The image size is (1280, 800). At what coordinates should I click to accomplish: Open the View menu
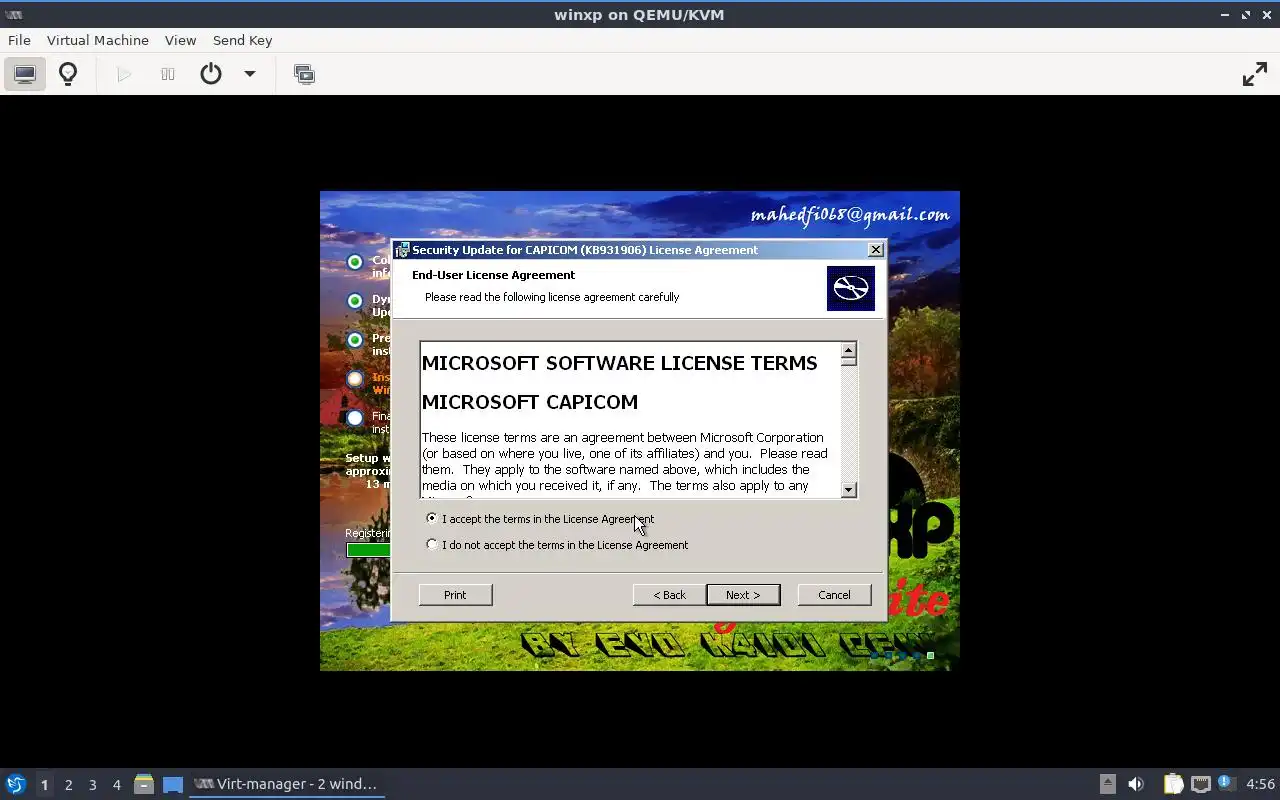click(x=180, y=40)
